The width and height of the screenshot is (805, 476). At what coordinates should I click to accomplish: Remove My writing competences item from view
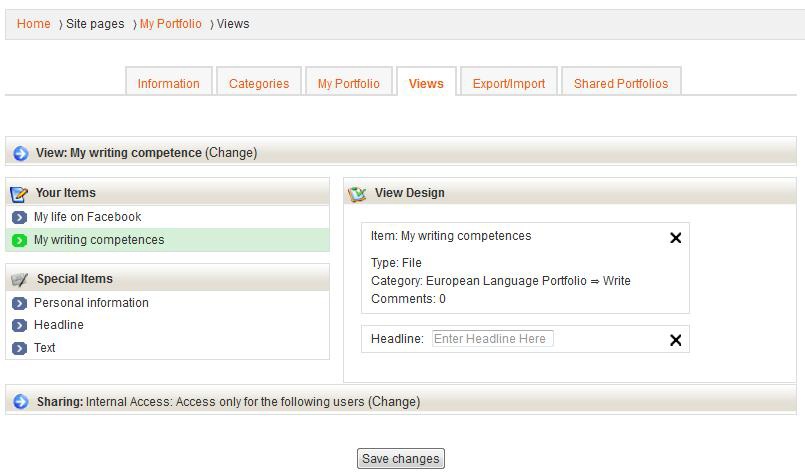pyautogui.click(x=675, y=238)
